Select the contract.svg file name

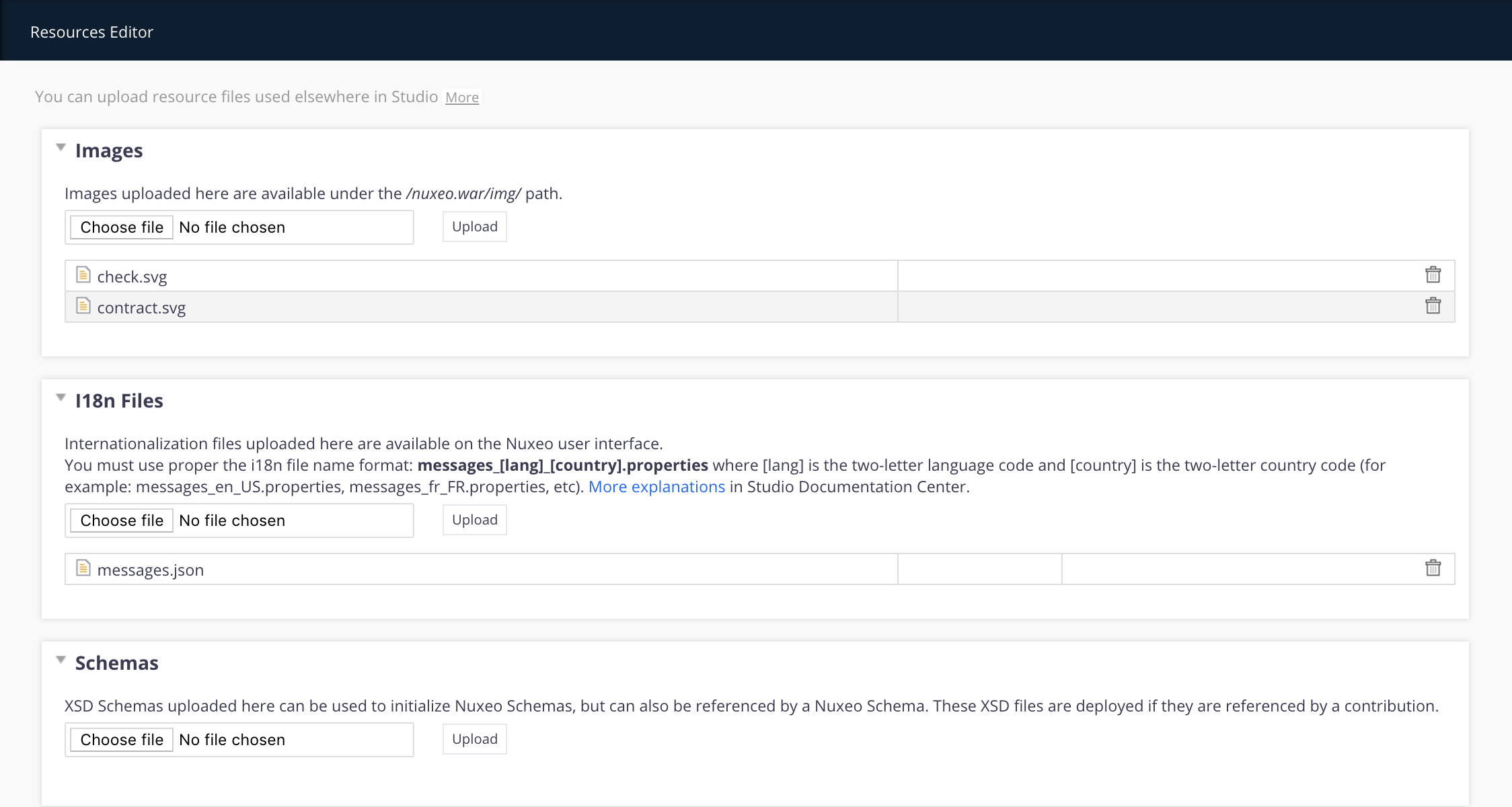(141, 307)
